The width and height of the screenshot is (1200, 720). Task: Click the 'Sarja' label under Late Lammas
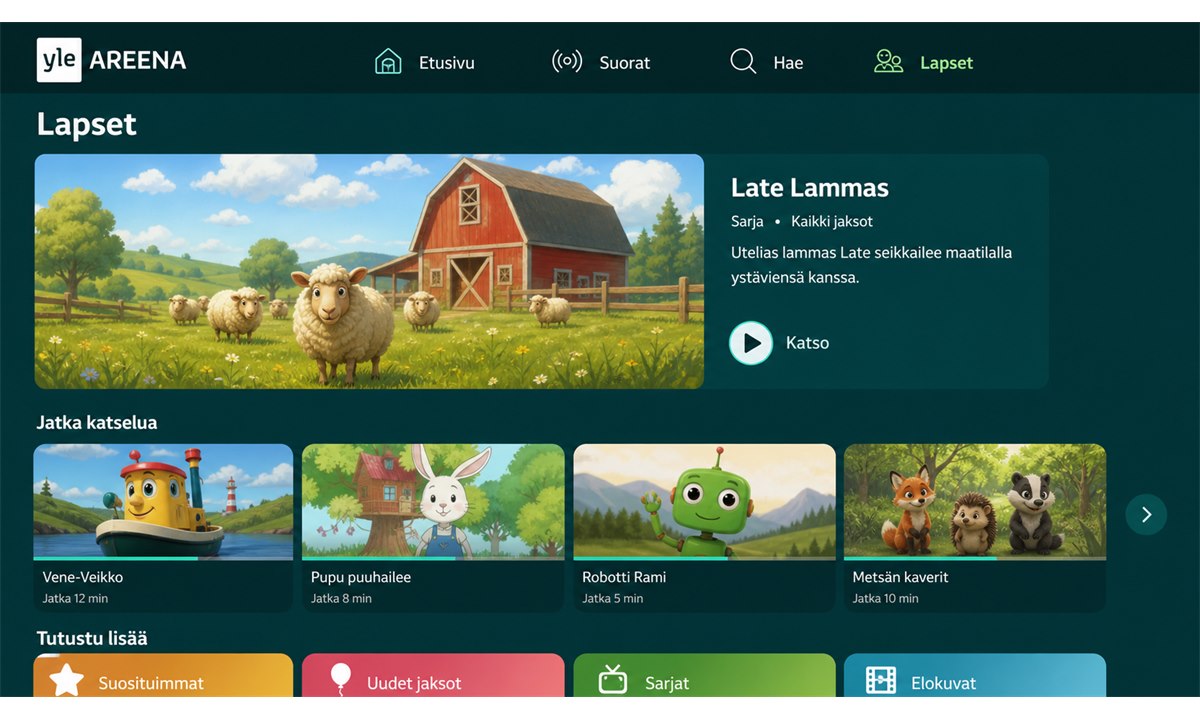pos(747,222)
